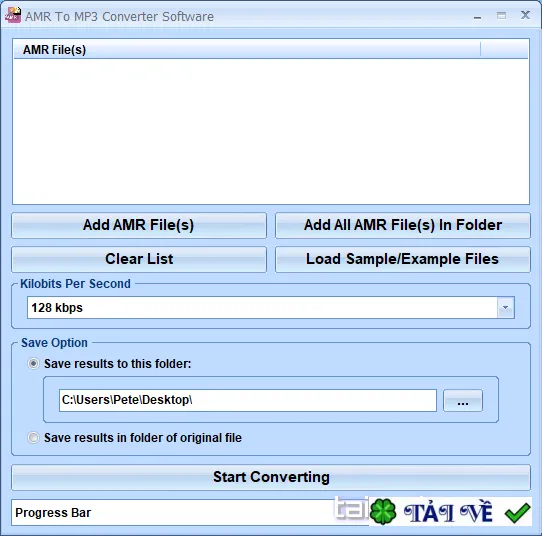This screenshot has width=542, height=536.
Task: Click the green checkmark icon at bottom right
Action: point(517,513)
